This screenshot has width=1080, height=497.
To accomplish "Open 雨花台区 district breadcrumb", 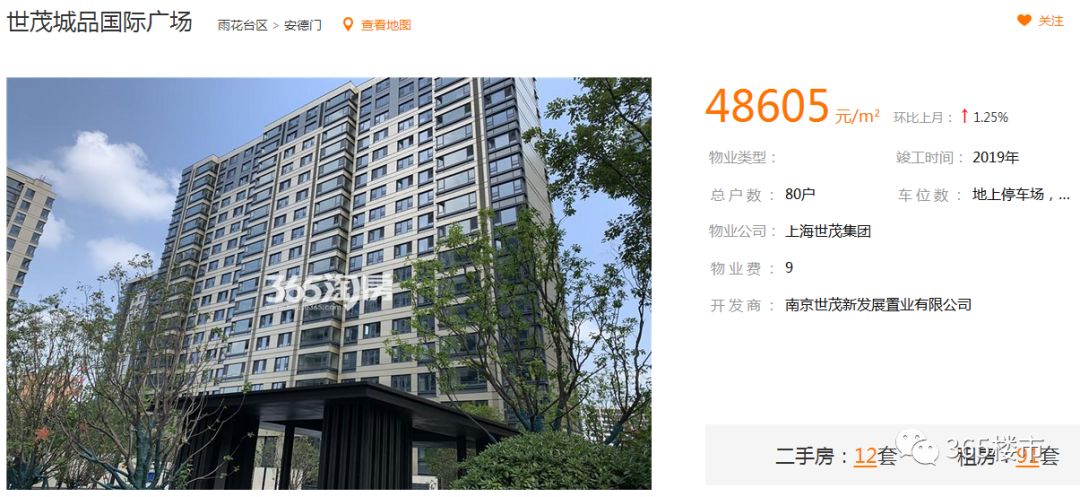I will click(242, 25).
